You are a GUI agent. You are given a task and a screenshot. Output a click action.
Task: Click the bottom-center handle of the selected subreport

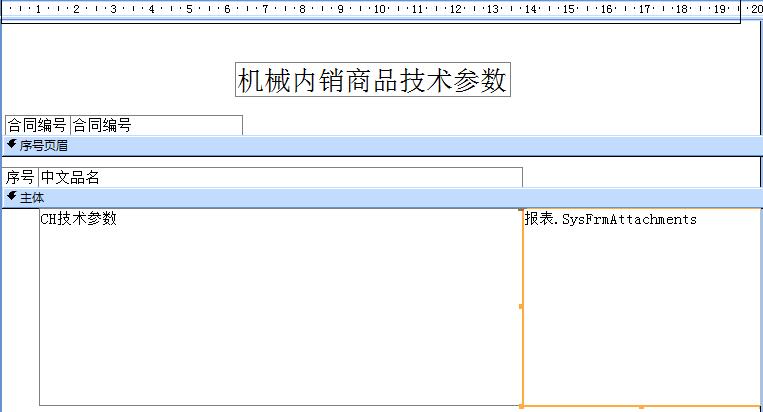pyautogui.click(x=641, y=407)
